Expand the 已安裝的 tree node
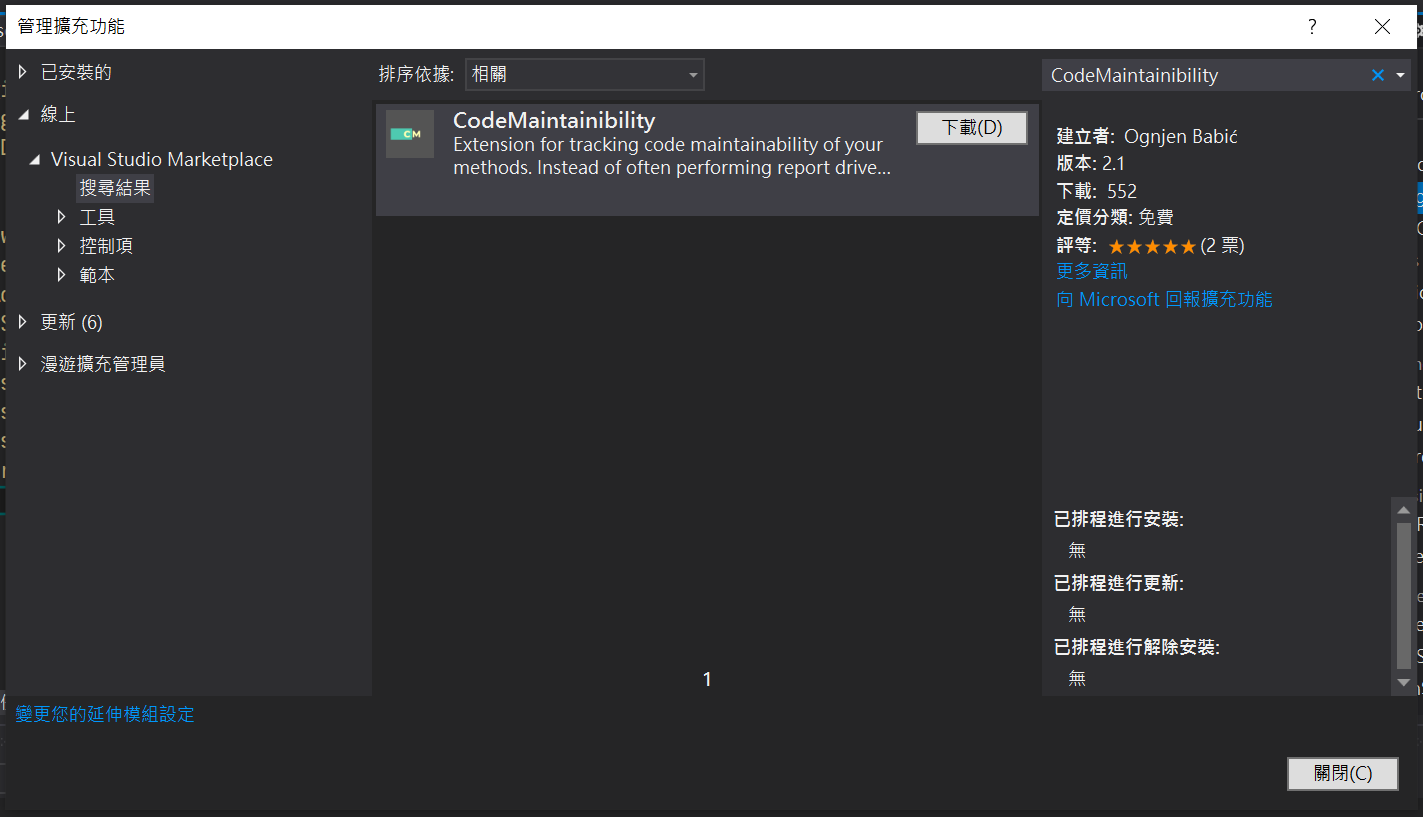 point(23,72)
